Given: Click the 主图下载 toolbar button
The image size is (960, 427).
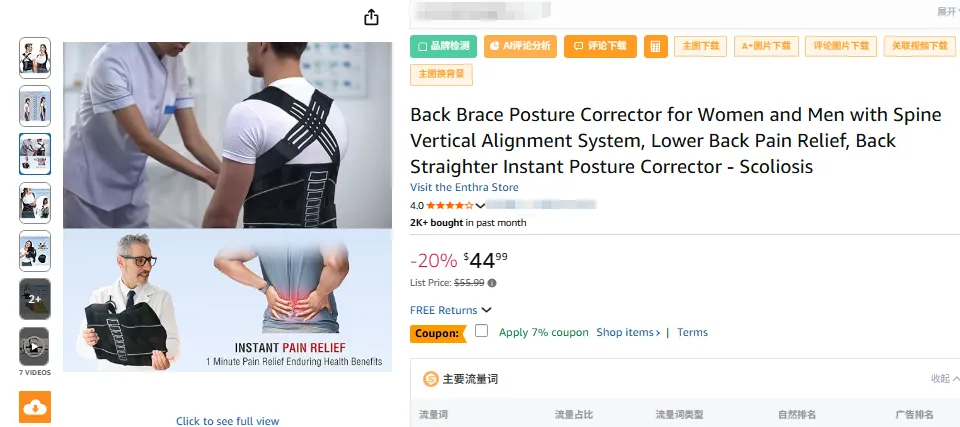Looking at the screenshot, I should [x=700, y=47].
